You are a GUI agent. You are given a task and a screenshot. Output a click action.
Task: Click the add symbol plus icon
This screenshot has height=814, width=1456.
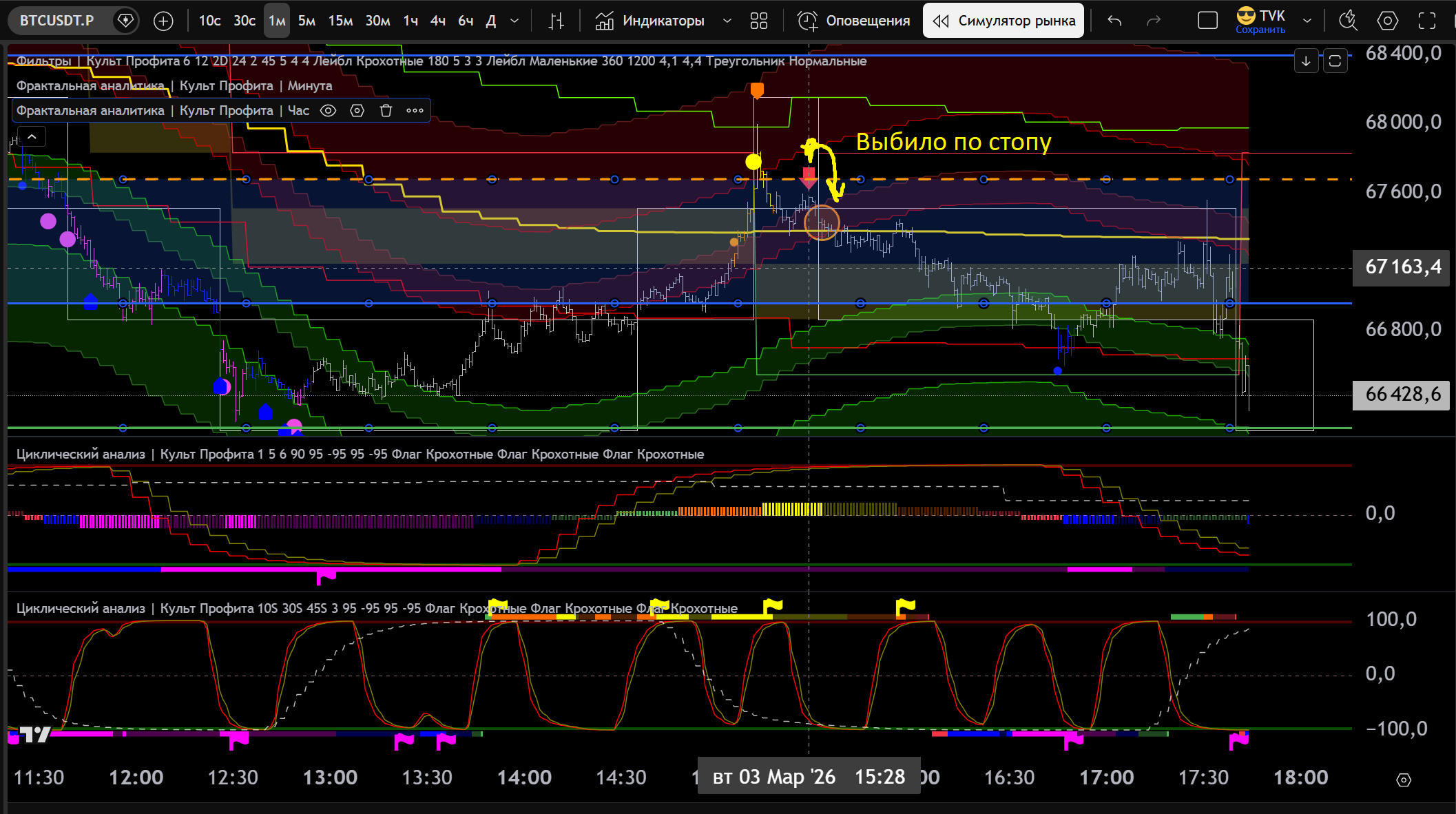[x=163, y=21]
